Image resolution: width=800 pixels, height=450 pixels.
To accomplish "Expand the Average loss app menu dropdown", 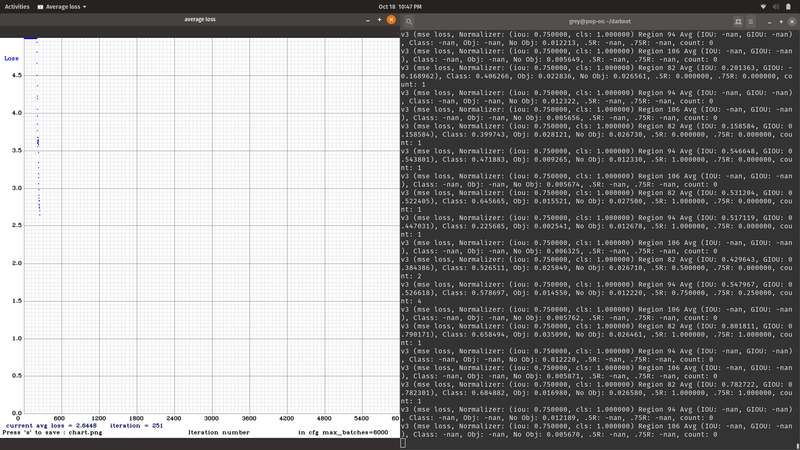I will coord(62,6).
